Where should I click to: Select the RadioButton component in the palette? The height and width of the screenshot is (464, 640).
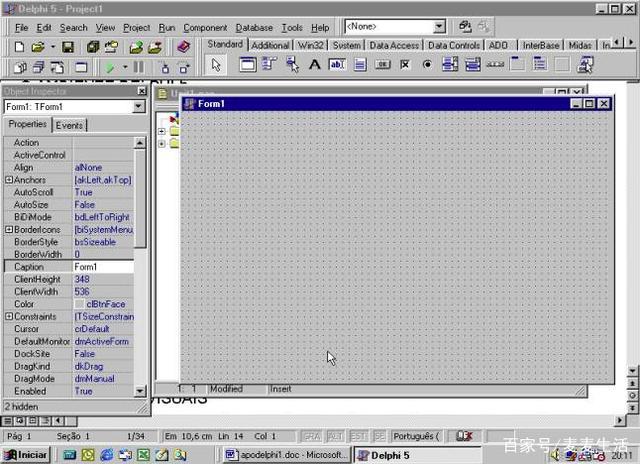427,64
